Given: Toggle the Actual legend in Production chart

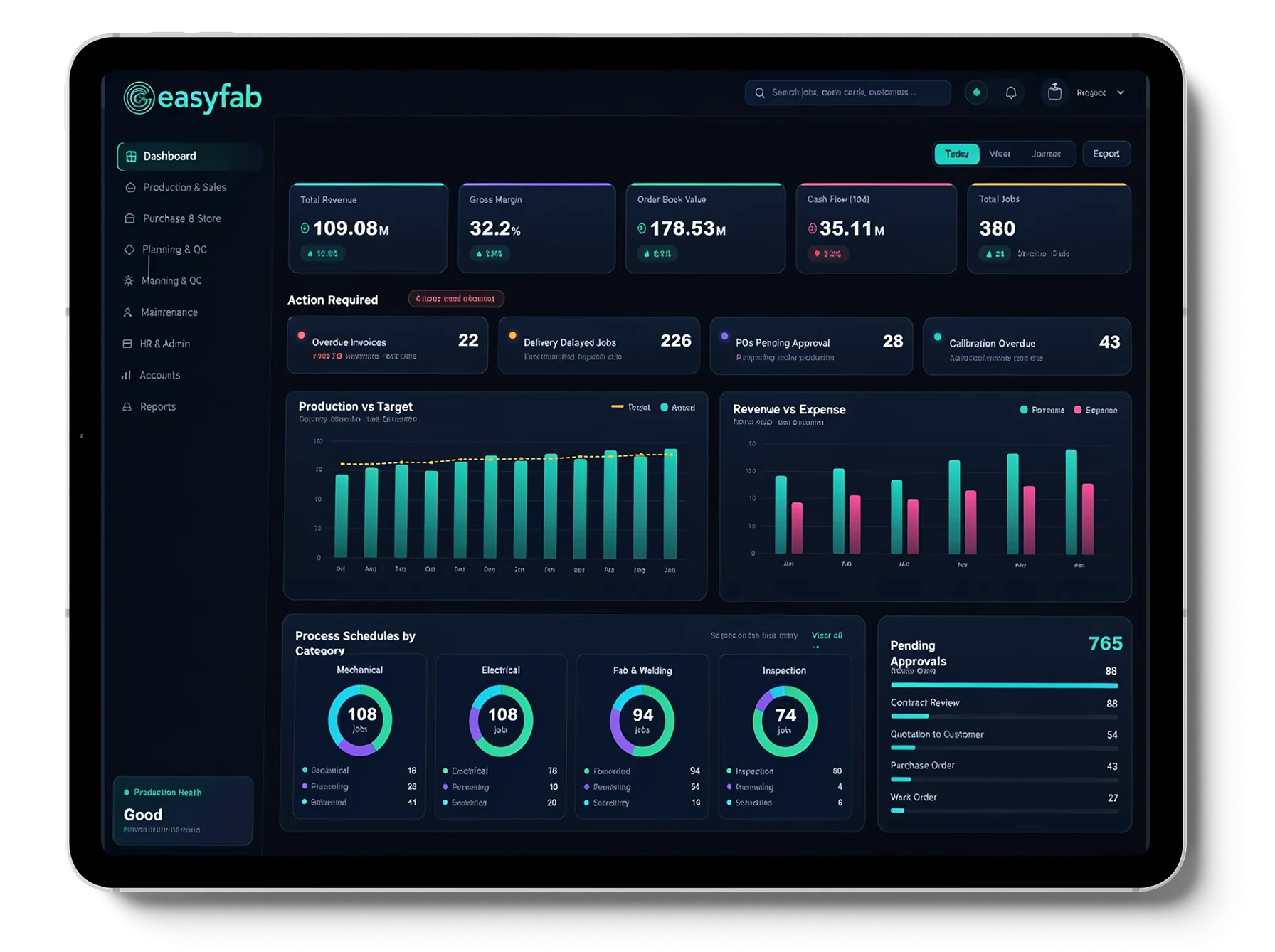Looking at the screenshot, I should point(677,408).
